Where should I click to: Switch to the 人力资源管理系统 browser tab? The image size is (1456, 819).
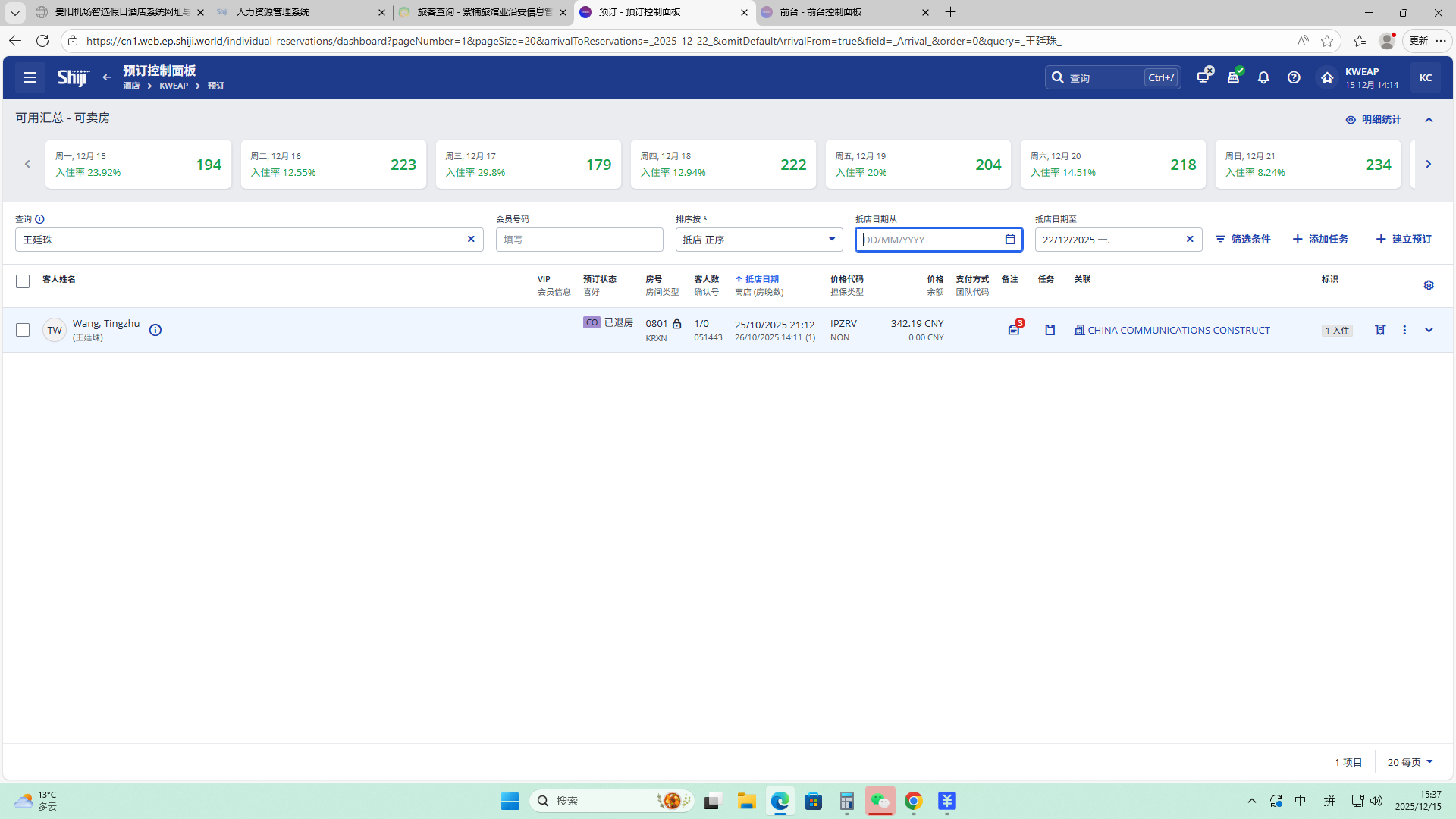273,12
